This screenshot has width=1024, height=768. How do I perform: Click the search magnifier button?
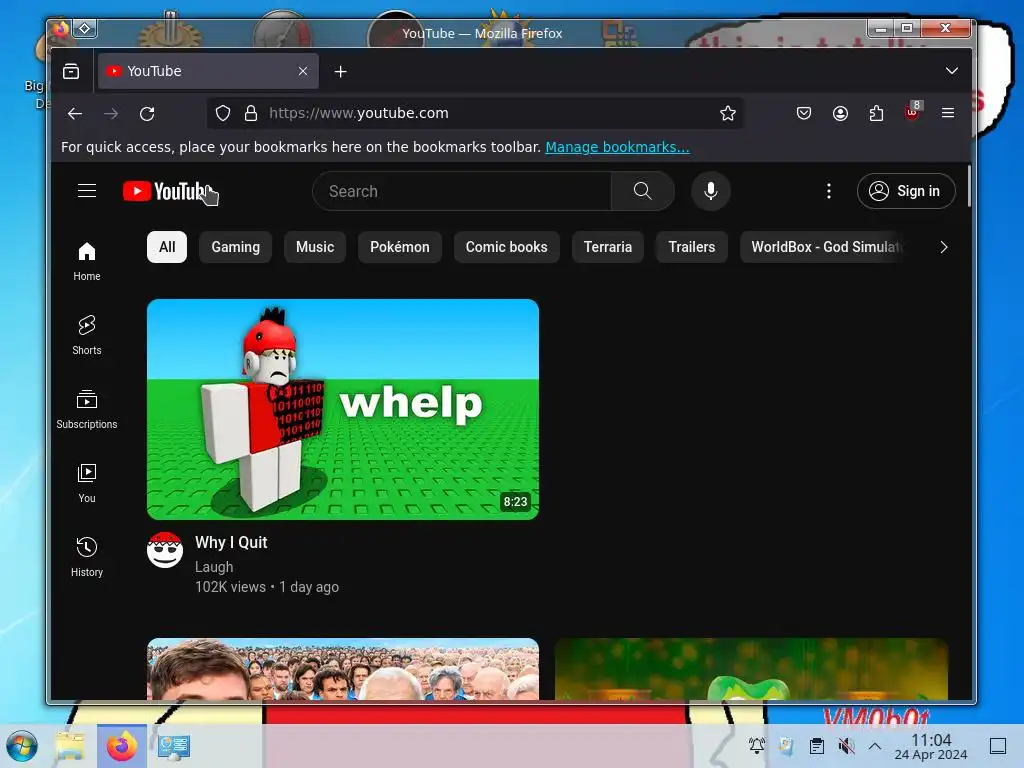643,191
